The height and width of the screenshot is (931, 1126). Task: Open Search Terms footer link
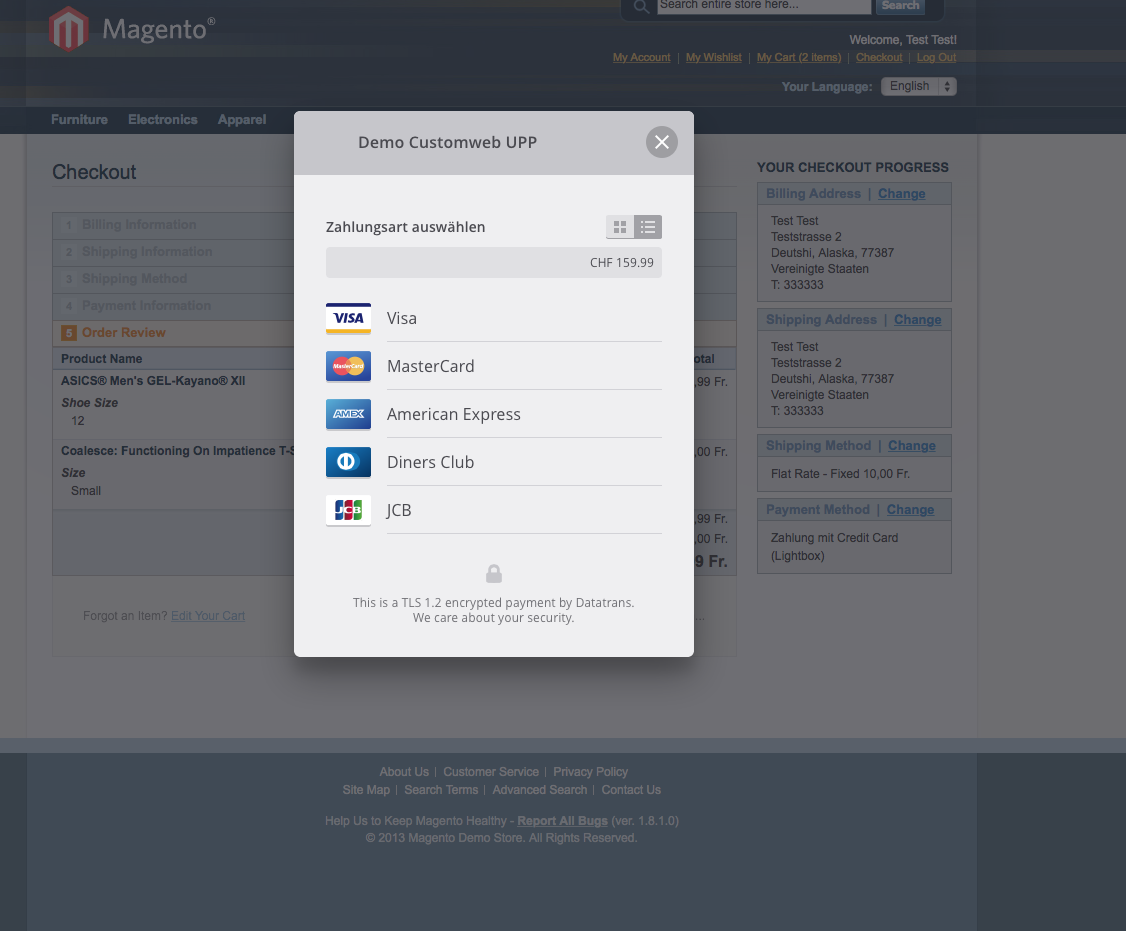(x=441, y=789)
